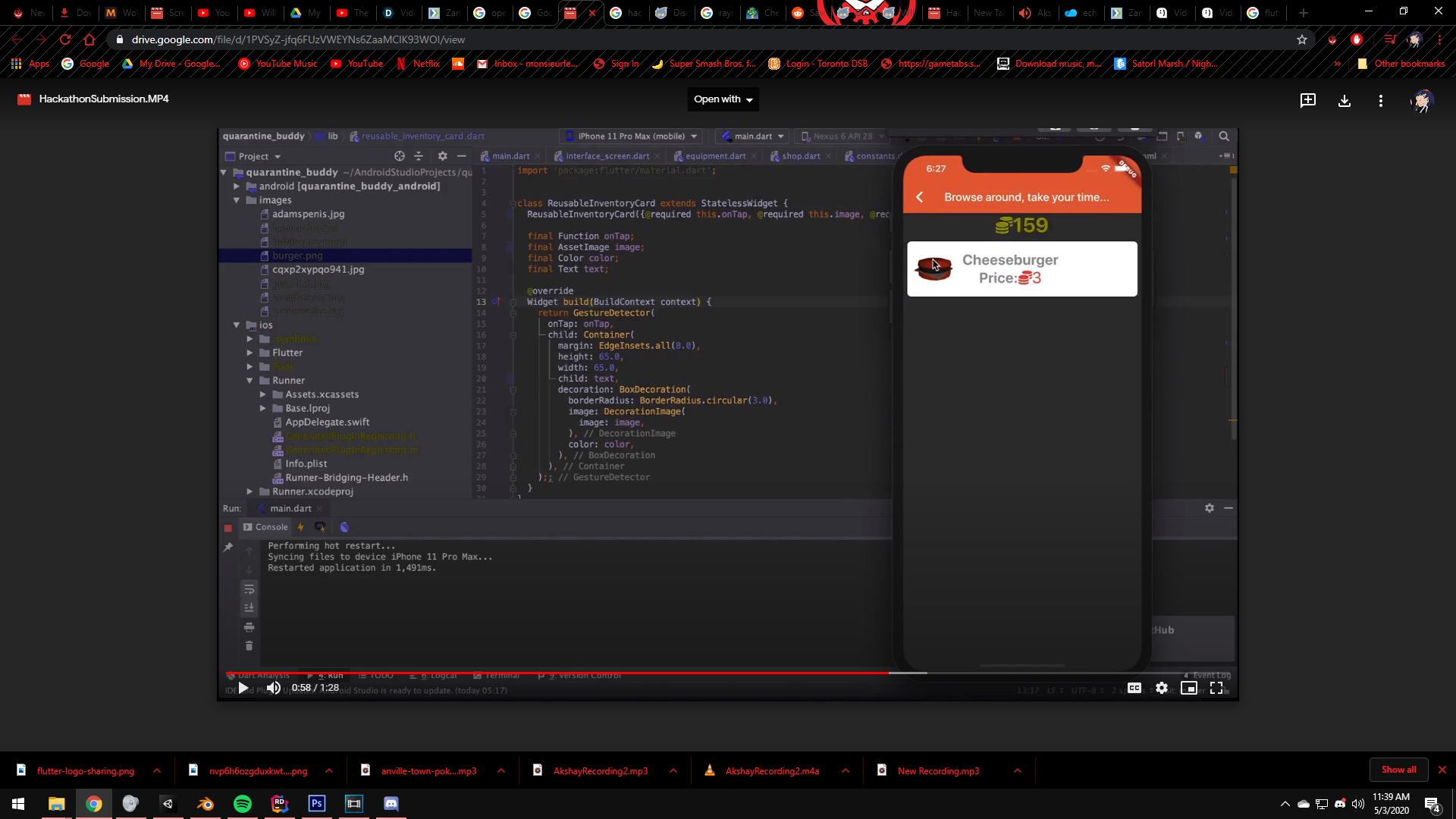Viewport: 1456px width, 819px height.
Task: Open video settings gear
Action: coord(1162,688)
